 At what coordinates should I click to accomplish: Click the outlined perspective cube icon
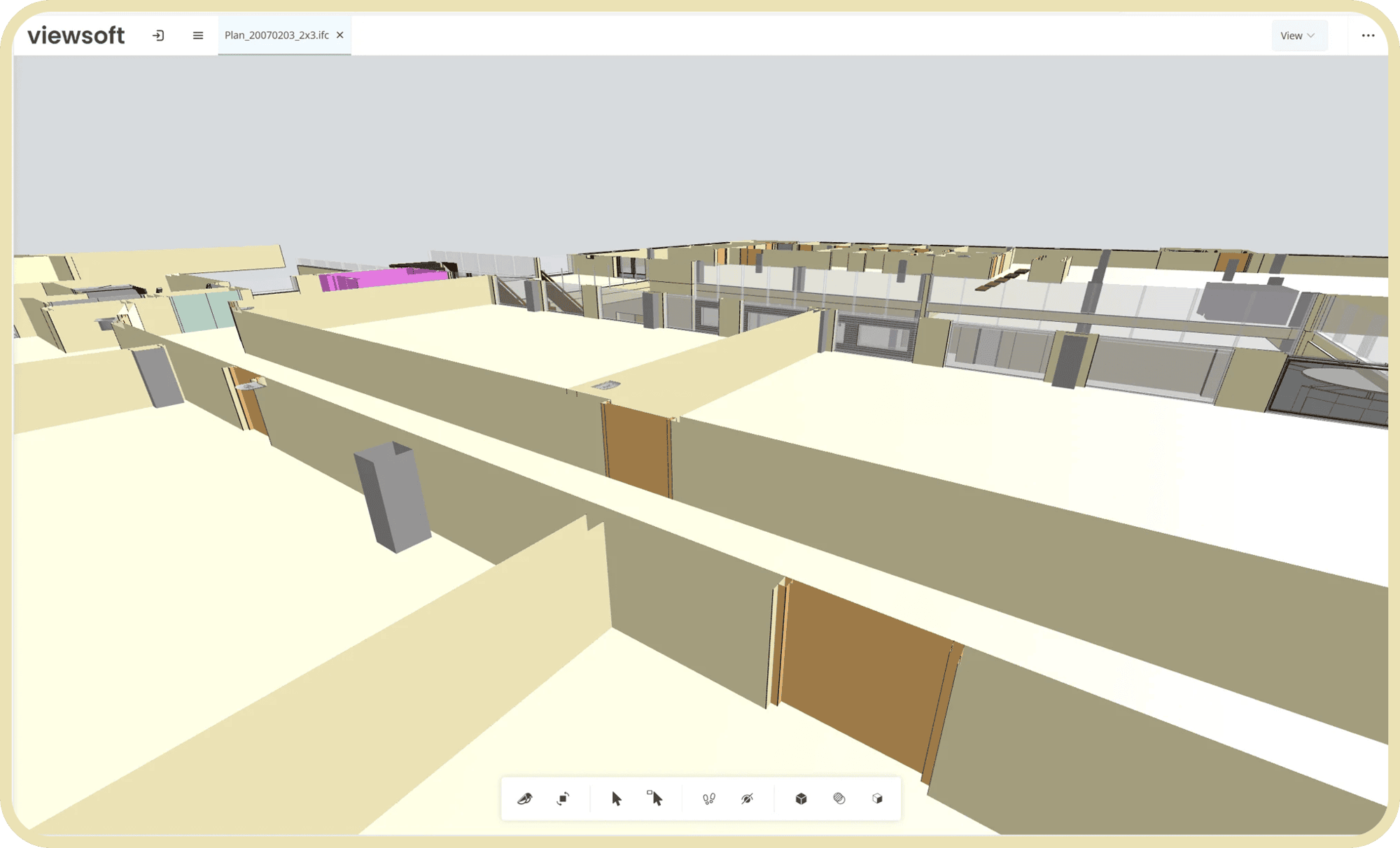pos(877,798)
